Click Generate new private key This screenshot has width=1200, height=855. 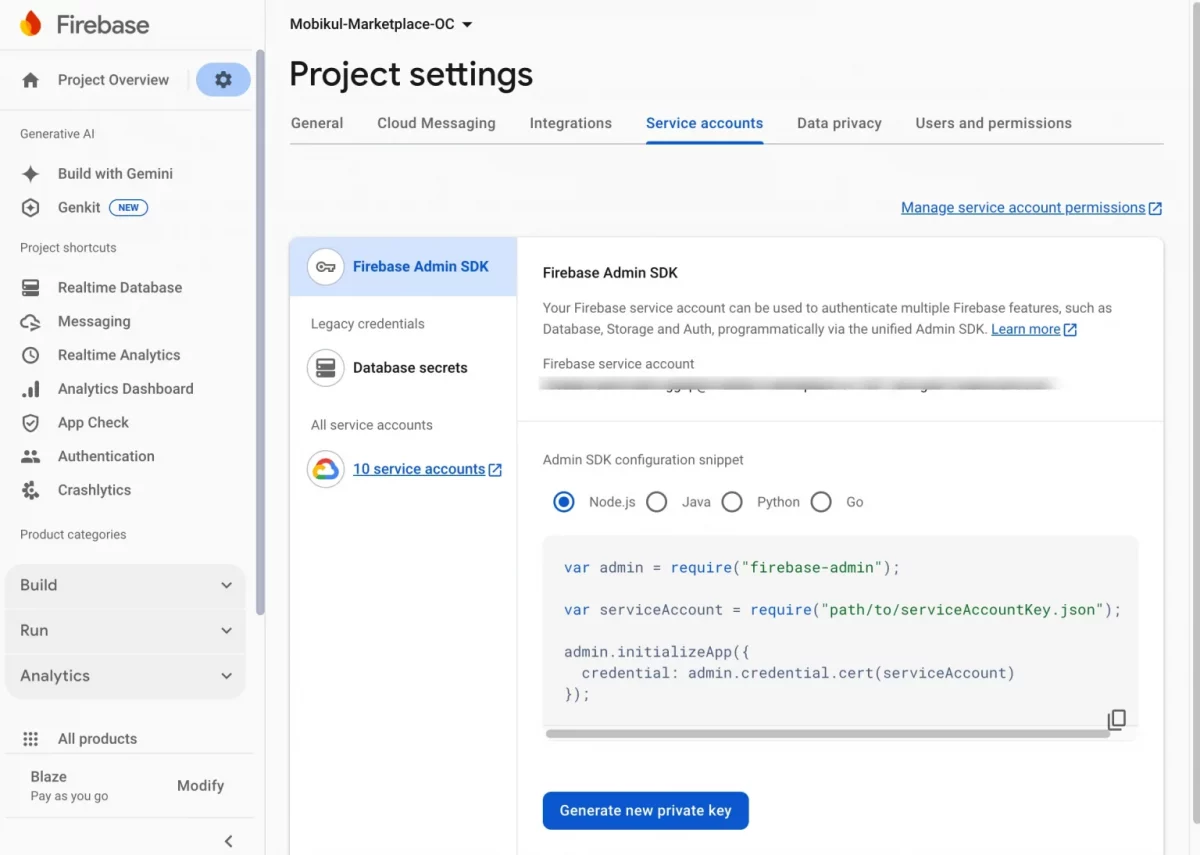pos(645,810)
